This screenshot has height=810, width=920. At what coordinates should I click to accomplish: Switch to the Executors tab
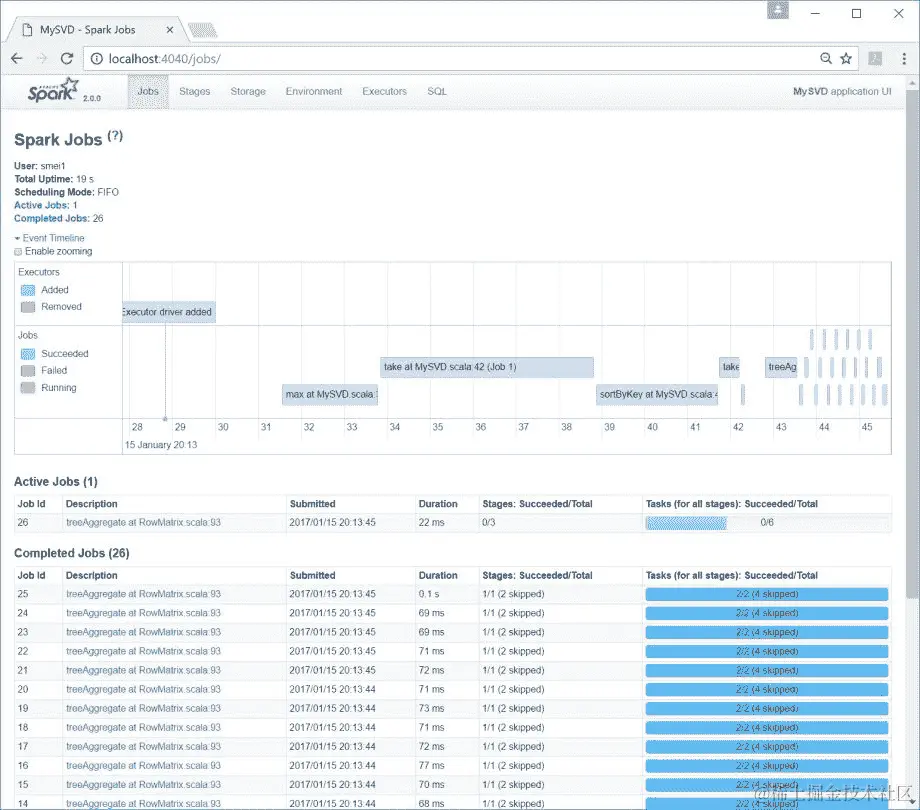tap(384, 91)
